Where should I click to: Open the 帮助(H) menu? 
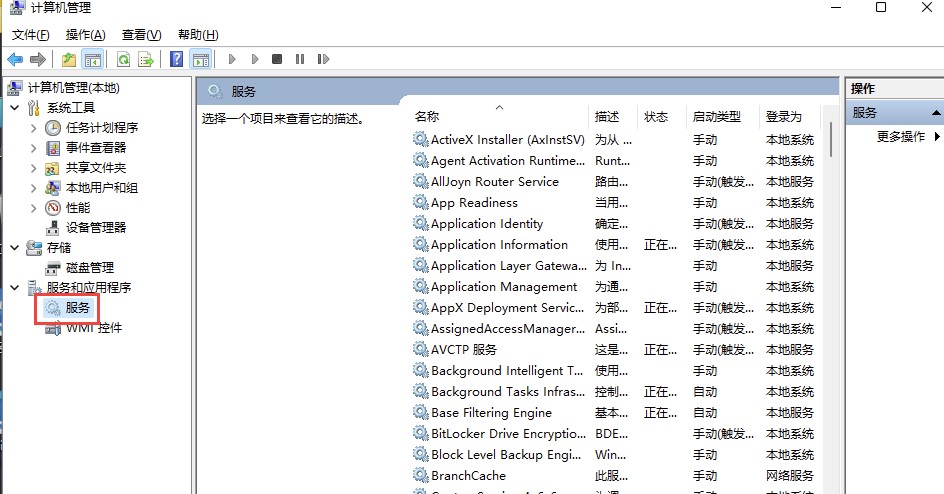(x=198, y=35)
